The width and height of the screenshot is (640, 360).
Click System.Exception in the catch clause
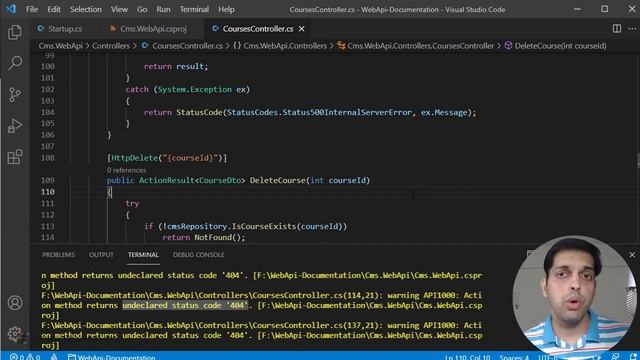coord(195,89)
